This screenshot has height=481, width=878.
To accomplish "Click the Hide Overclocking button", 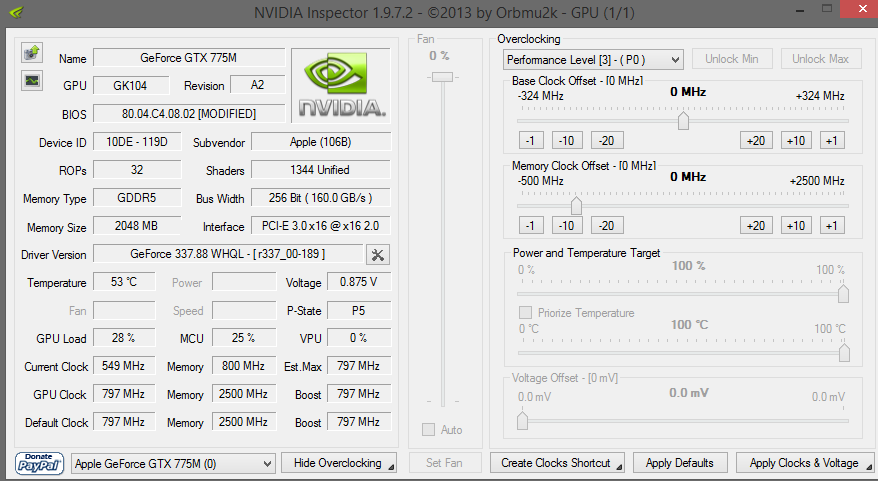I will click(x=339, y=463).
